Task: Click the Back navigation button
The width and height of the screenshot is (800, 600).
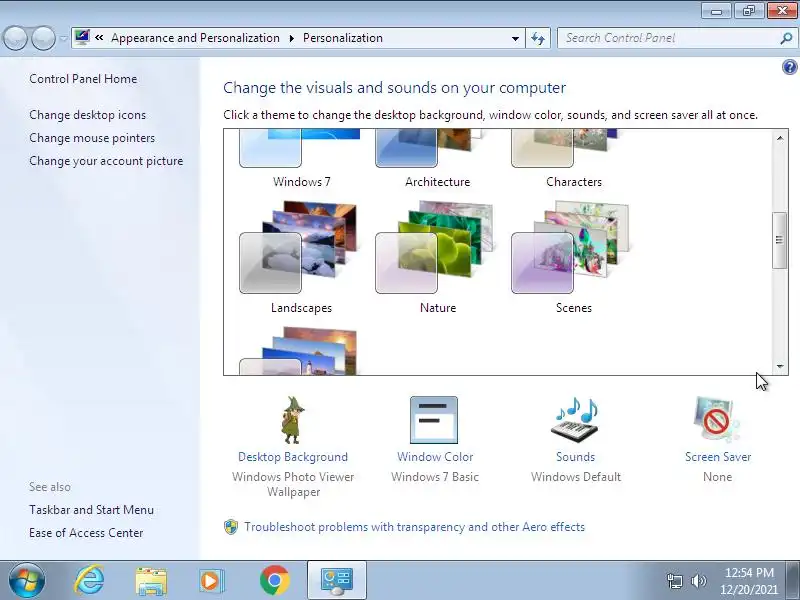Action: pos(15,38)
